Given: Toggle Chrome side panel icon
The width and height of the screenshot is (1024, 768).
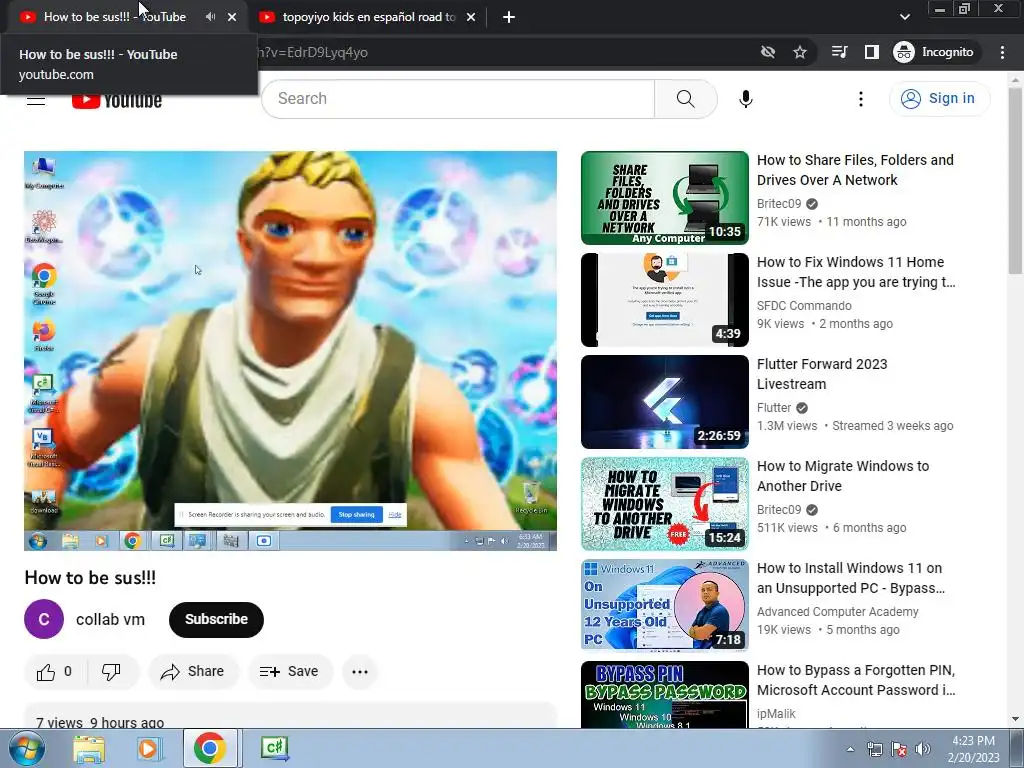Looking at the screenshot, I should tap(872, 52).
